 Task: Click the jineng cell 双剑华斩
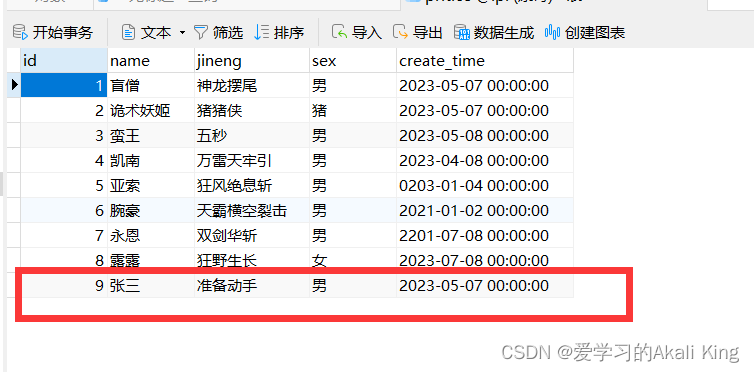tap(252, 236)
